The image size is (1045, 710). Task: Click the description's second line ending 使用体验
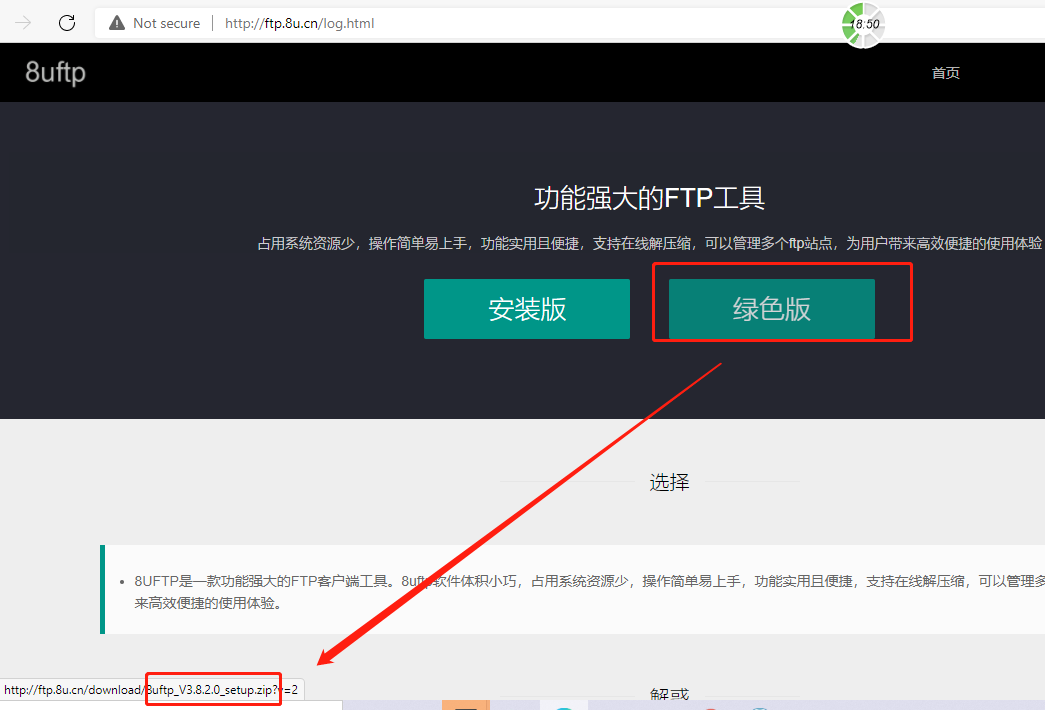207,603
